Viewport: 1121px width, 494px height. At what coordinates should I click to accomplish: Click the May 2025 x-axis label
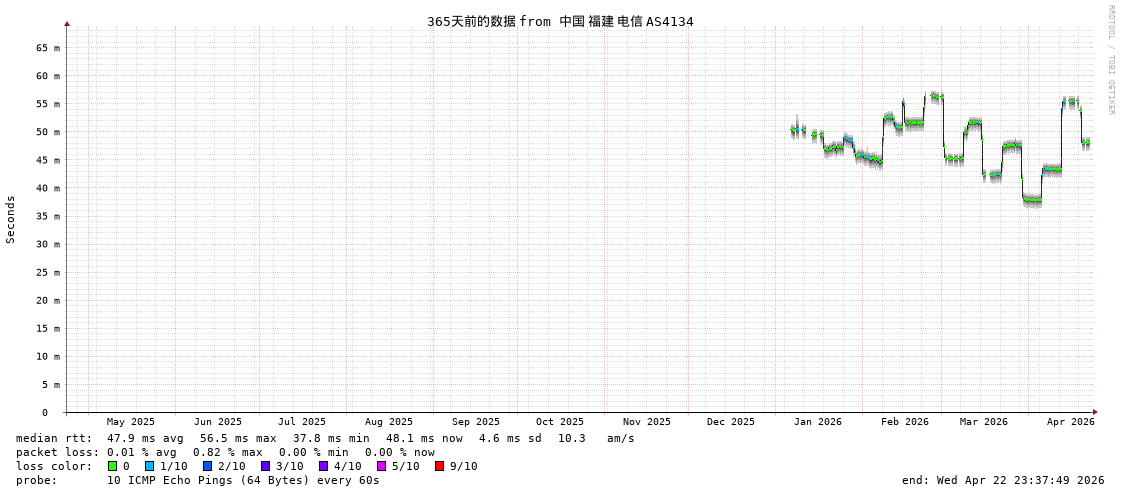point(130,422)
